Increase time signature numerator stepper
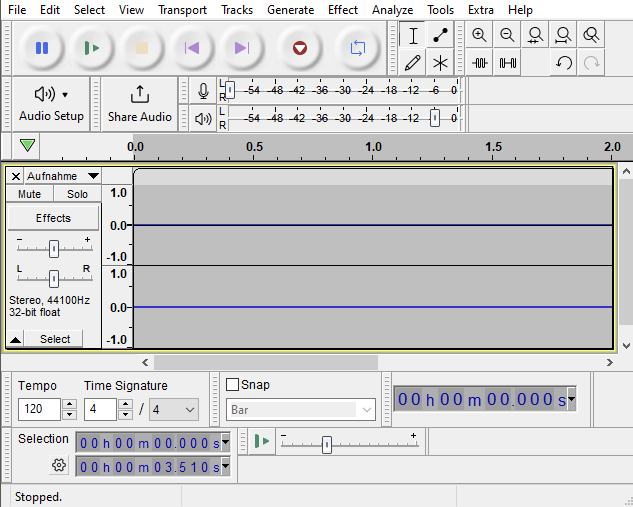Viewport: 633px width, 507px height. click(x=126, y=404)
